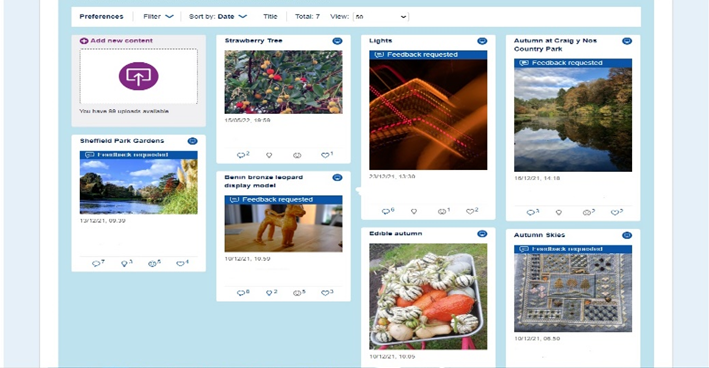Click the heart icon on the Lights card

470,211
